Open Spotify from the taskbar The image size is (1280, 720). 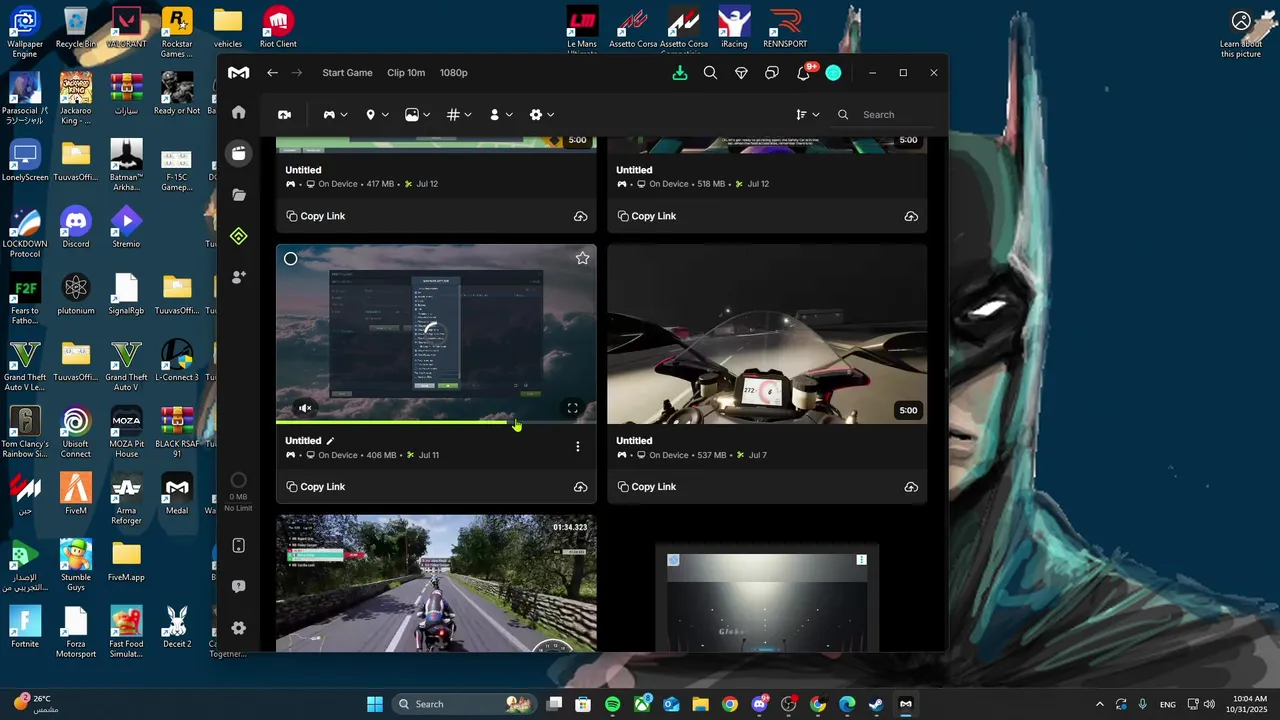[x=613, y=704]
